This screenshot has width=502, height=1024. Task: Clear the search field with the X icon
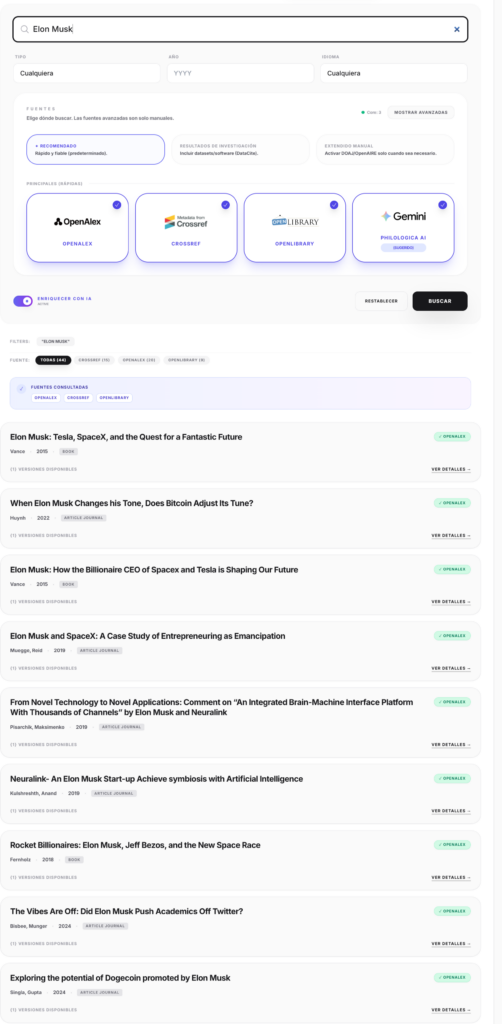(x=456, y=29)
